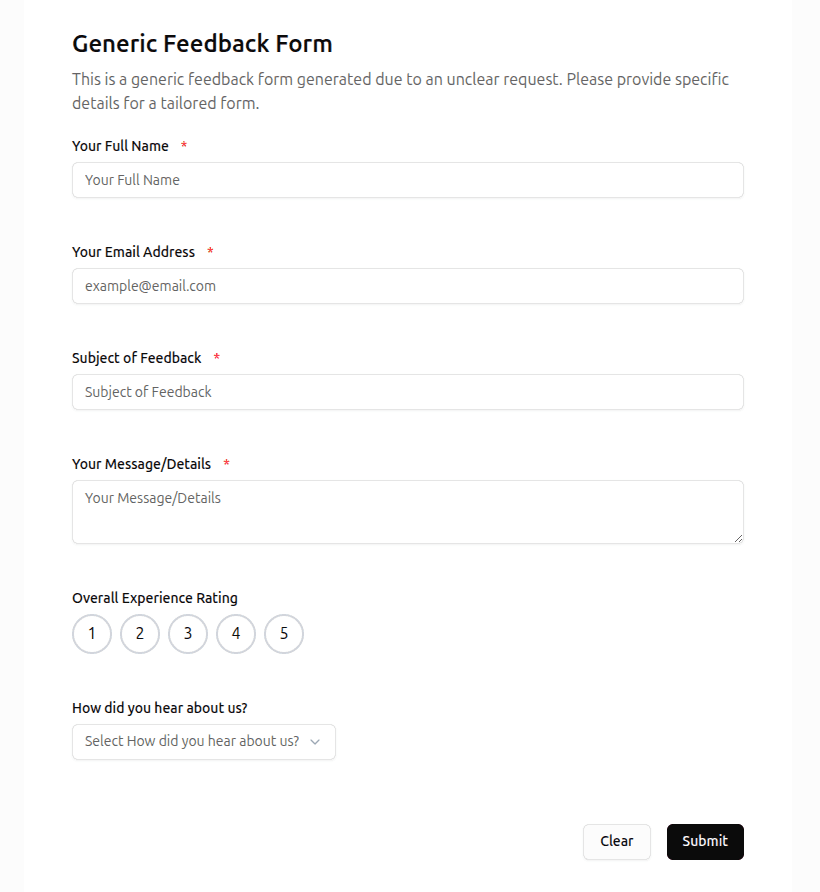This screenshot has height=892, width=820.
Task: Submit the feedback form
Action: [x=705, y=842]
